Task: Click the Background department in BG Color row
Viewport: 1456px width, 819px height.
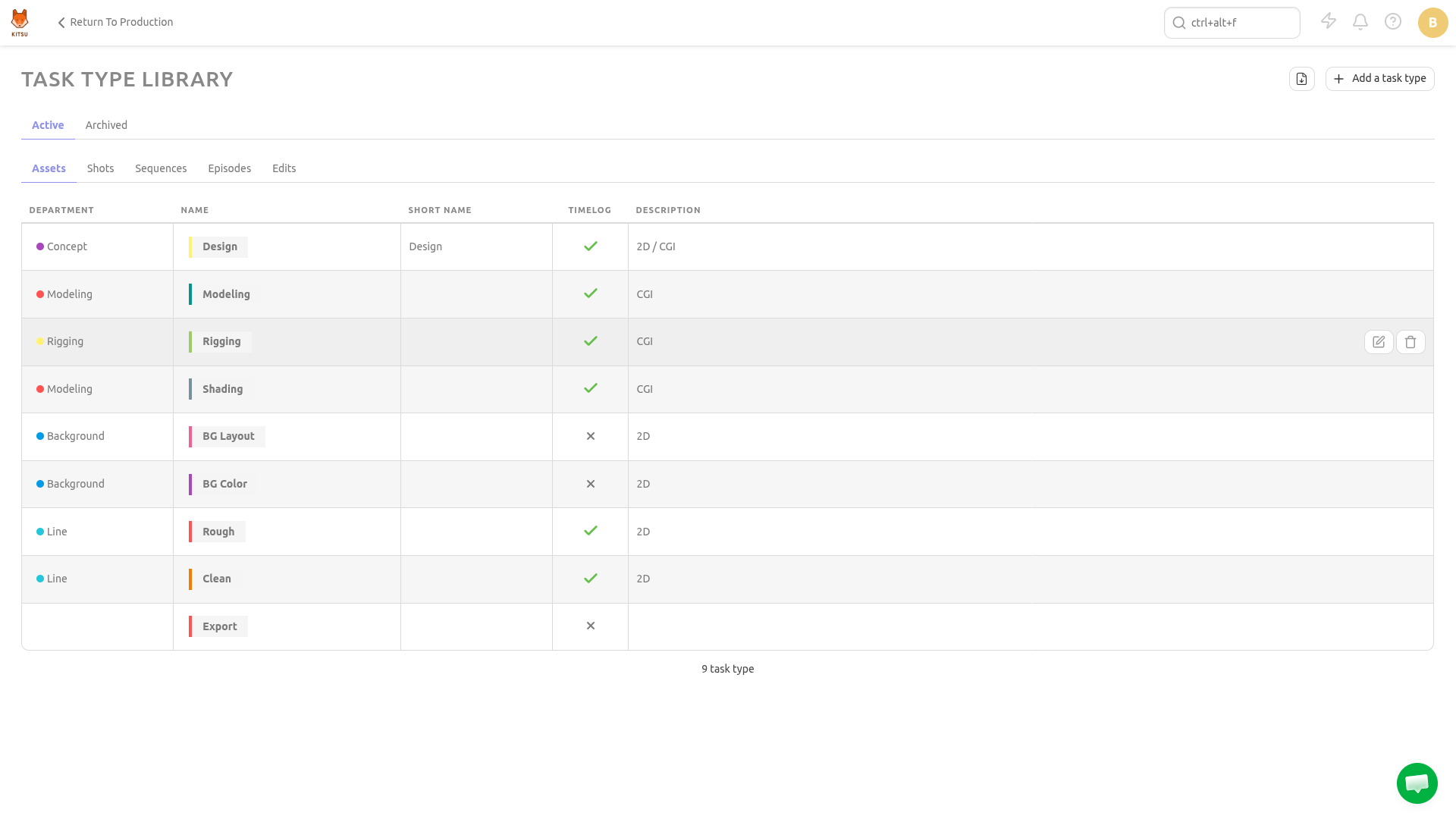Action: (76, 484)
